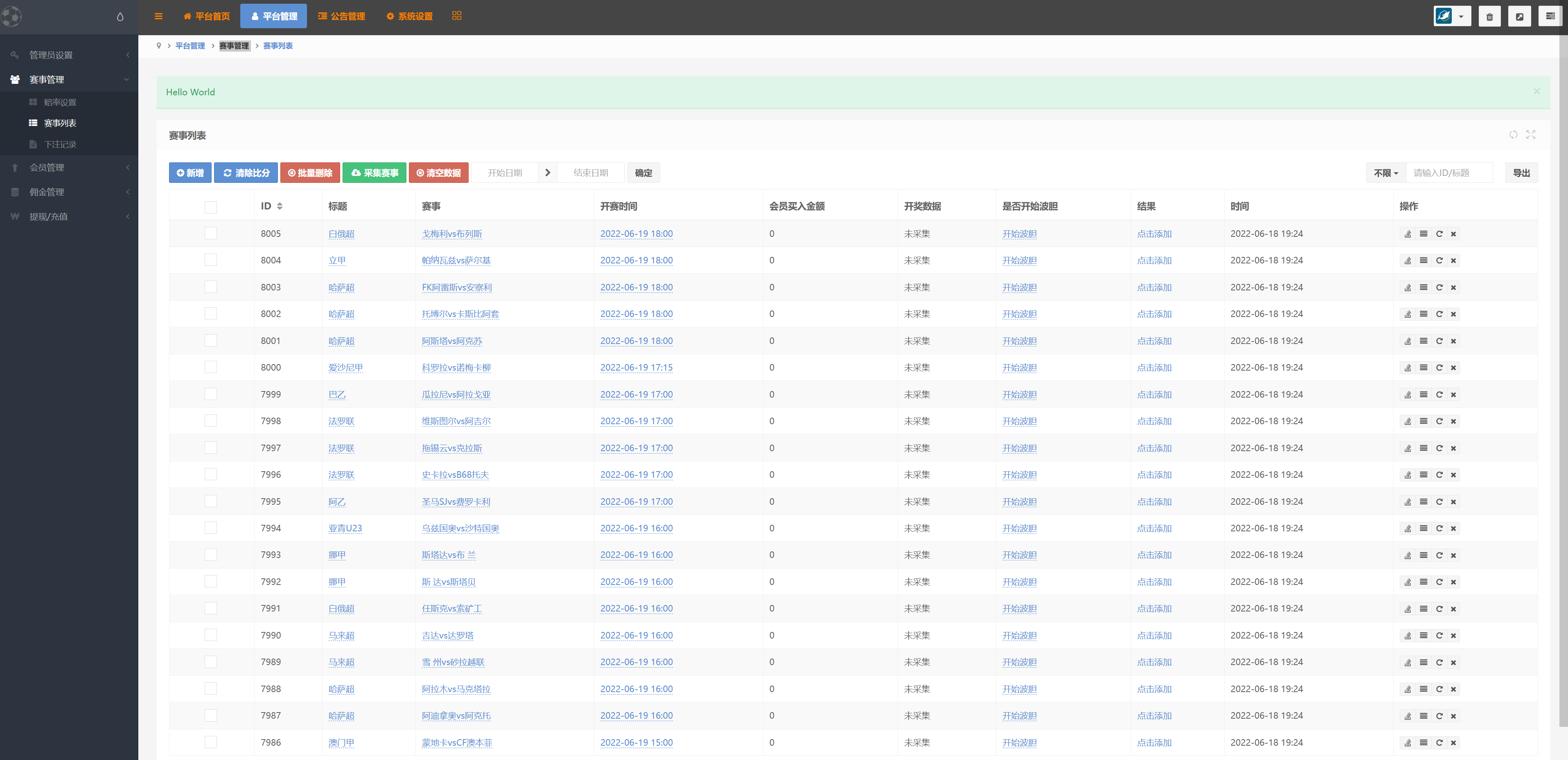This screenshot has width=1568, height=760.
Task: Click the green 采集赛事 button
Action: pos(375,173)
